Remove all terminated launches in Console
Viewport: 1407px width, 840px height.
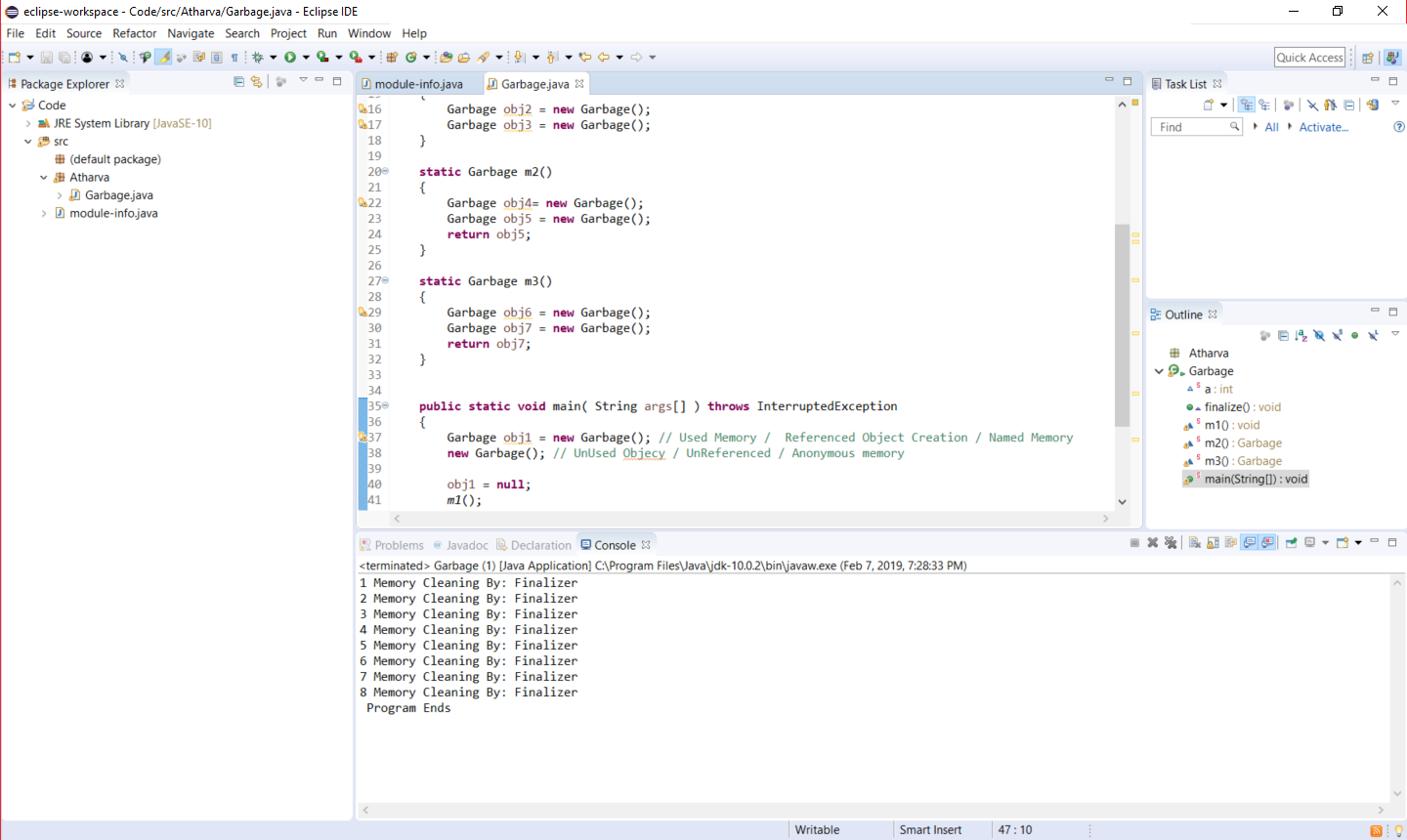1171,544
